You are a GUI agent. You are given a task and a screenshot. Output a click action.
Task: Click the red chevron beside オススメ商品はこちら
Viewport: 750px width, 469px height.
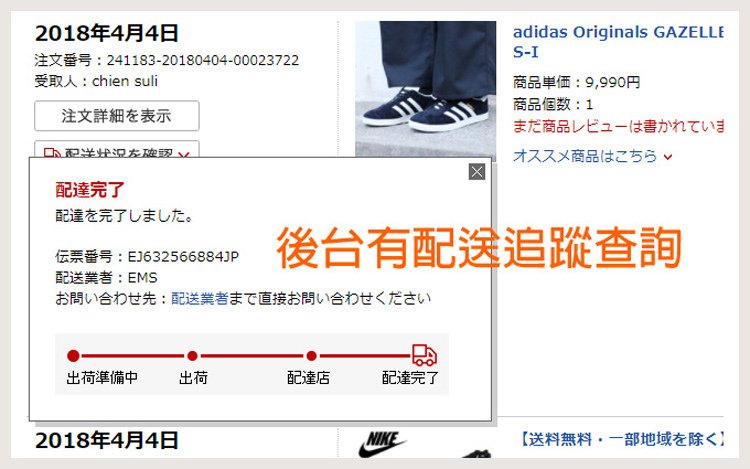pos(668,157)
